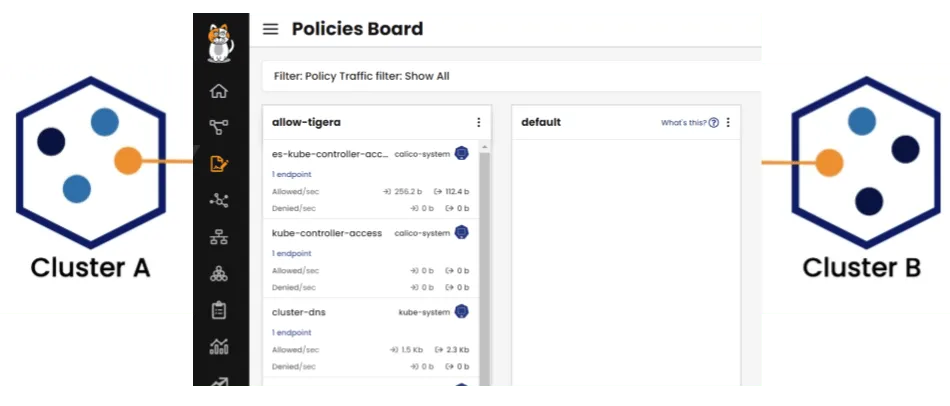The height and width of the screenshot is (406, 950).
Task: Click cluster-dns policy badge icon
Action: (462, 312)
